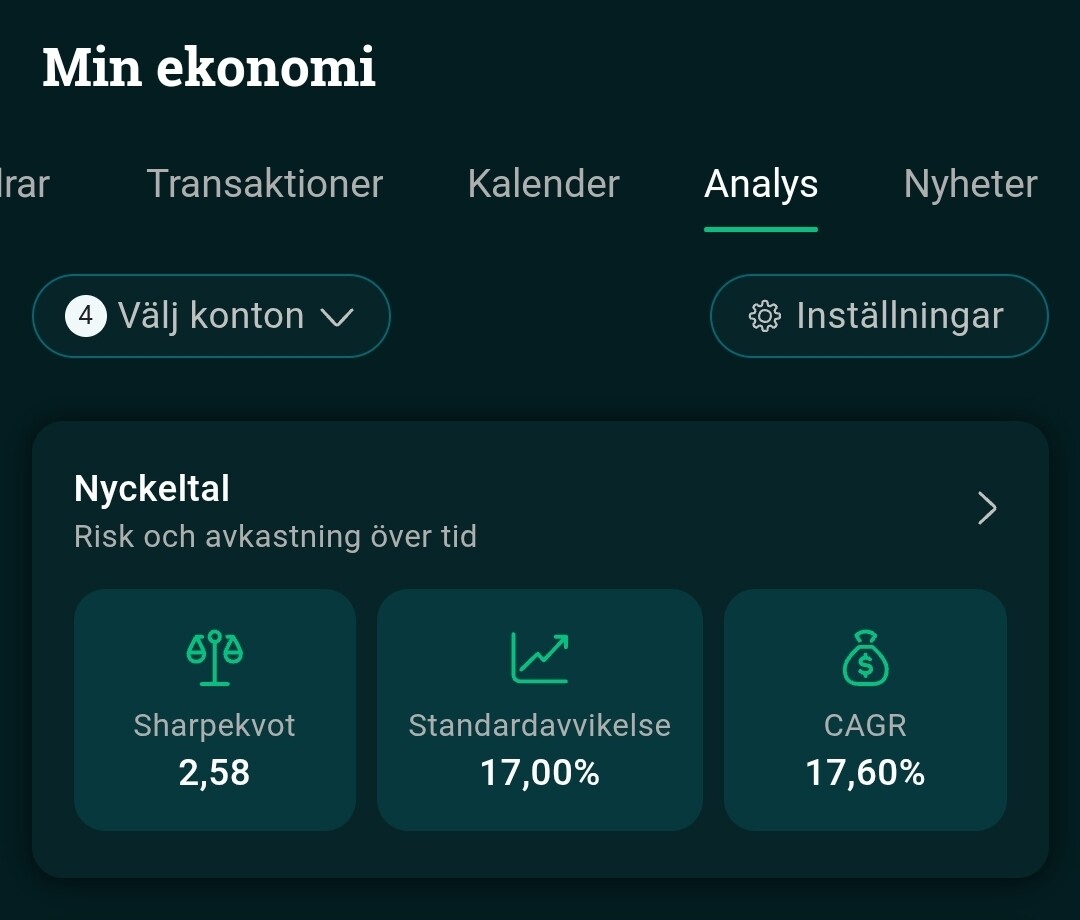Select the active Analys tab
The height and width of the screenshot is (920, 1080).
tap(761, 184)
